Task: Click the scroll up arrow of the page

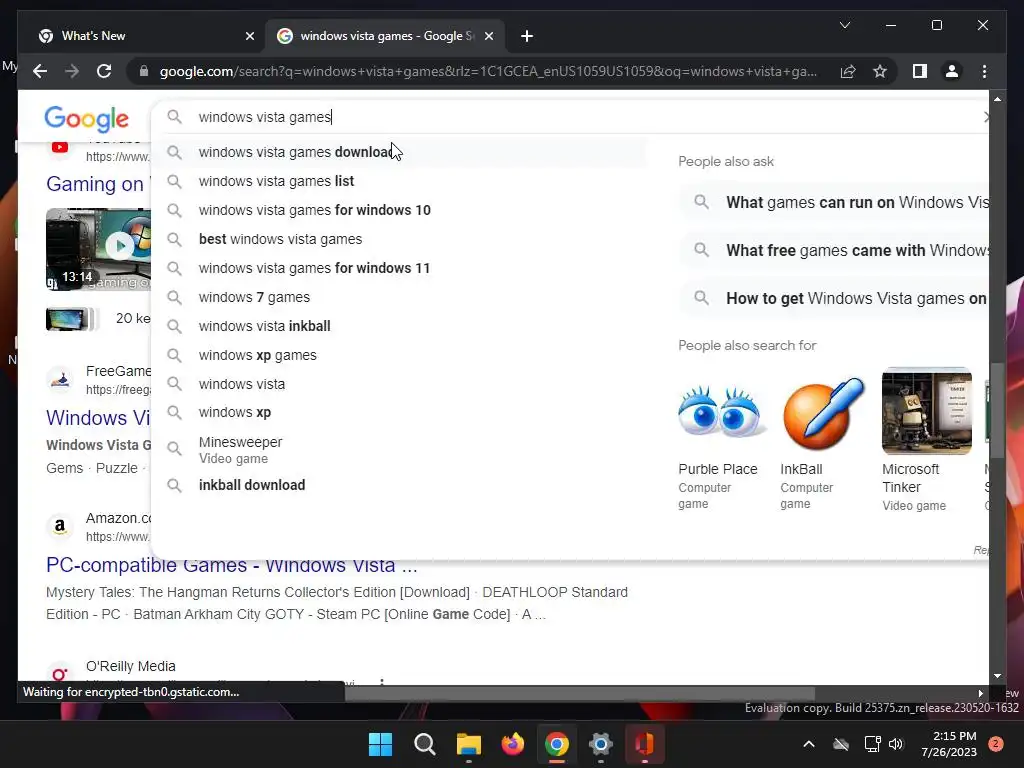Action: (997, 99)
